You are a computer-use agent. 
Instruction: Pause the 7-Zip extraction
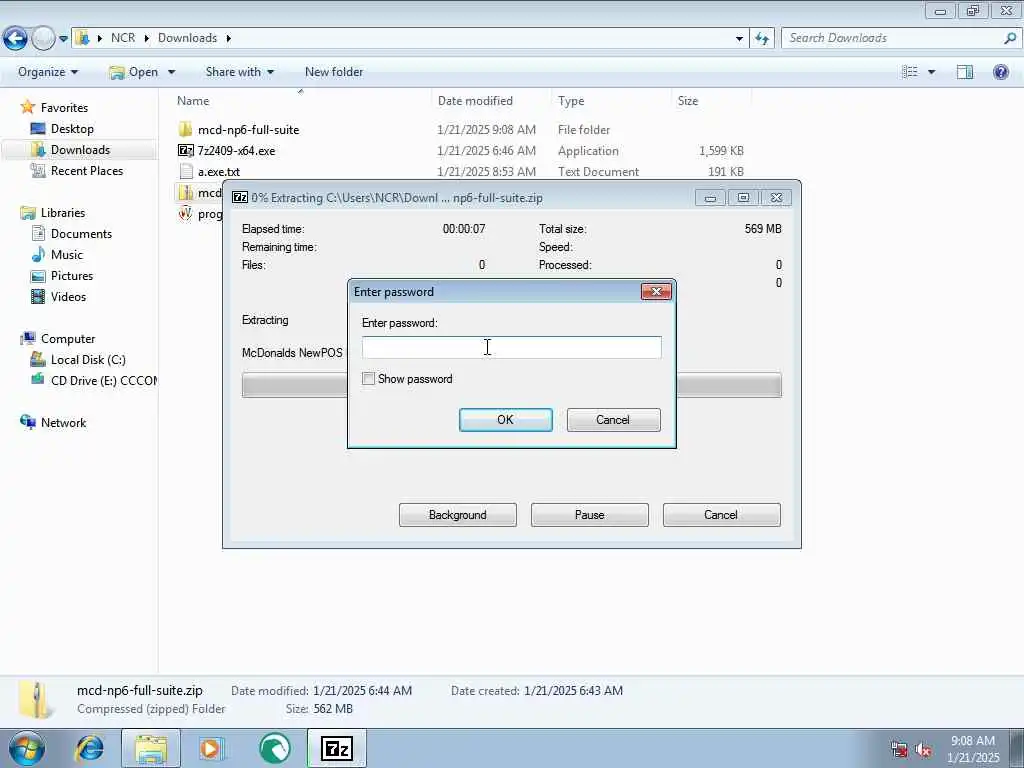590,515
